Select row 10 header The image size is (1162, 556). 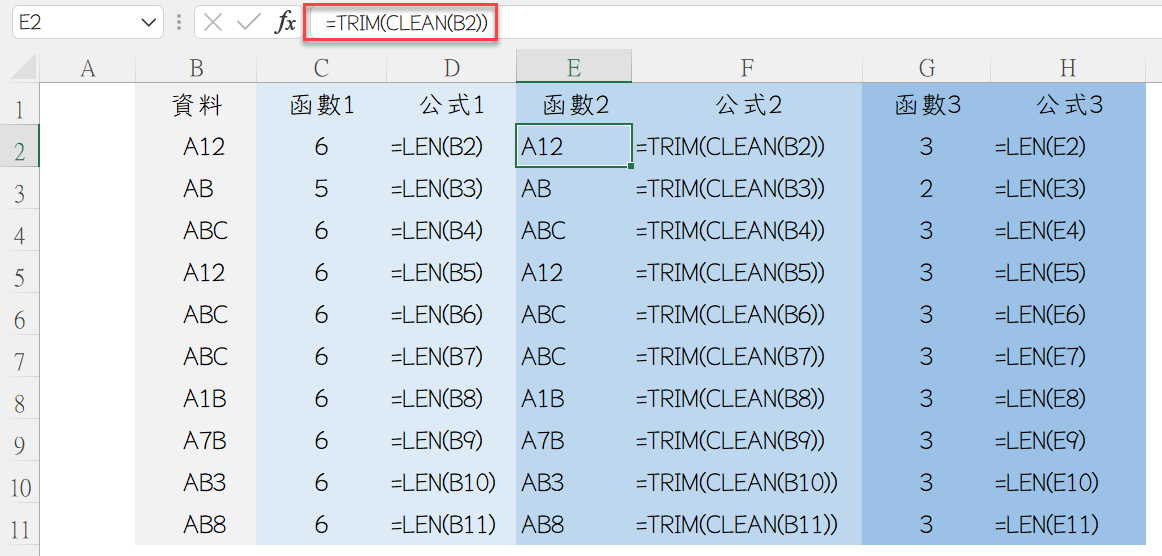click(20, 483)
